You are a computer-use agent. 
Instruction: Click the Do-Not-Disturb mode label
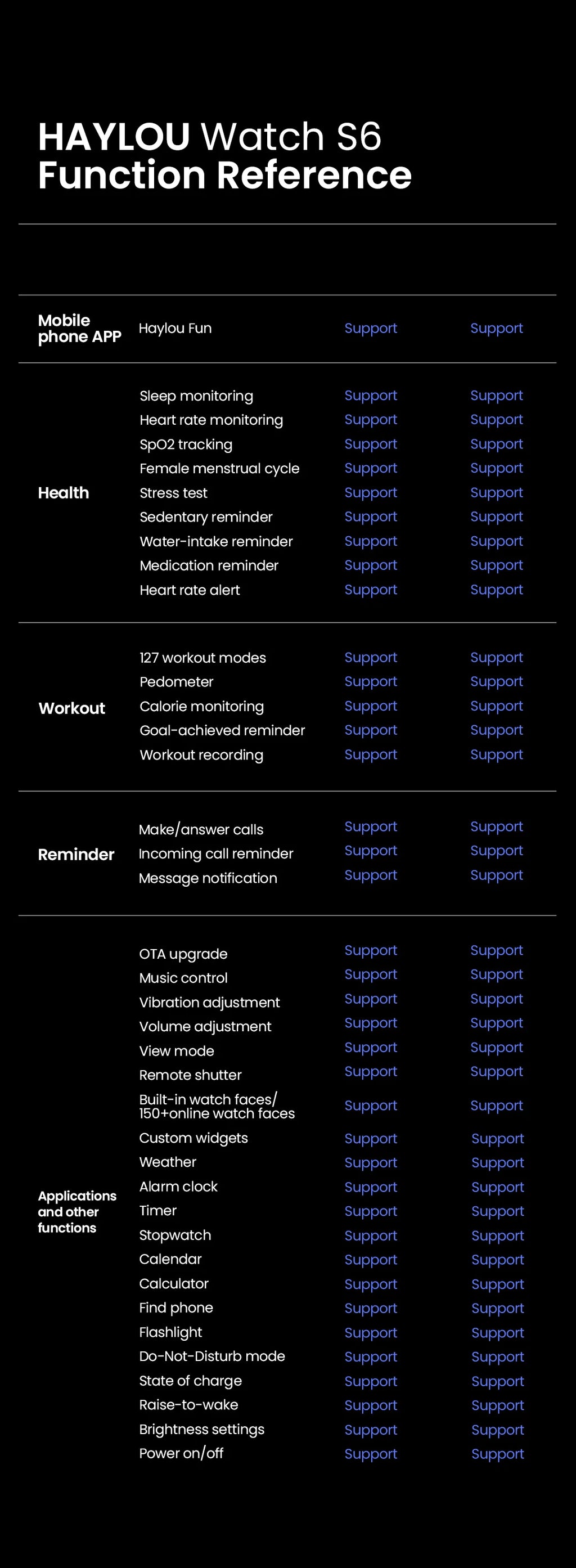(x=212, y=1356)
